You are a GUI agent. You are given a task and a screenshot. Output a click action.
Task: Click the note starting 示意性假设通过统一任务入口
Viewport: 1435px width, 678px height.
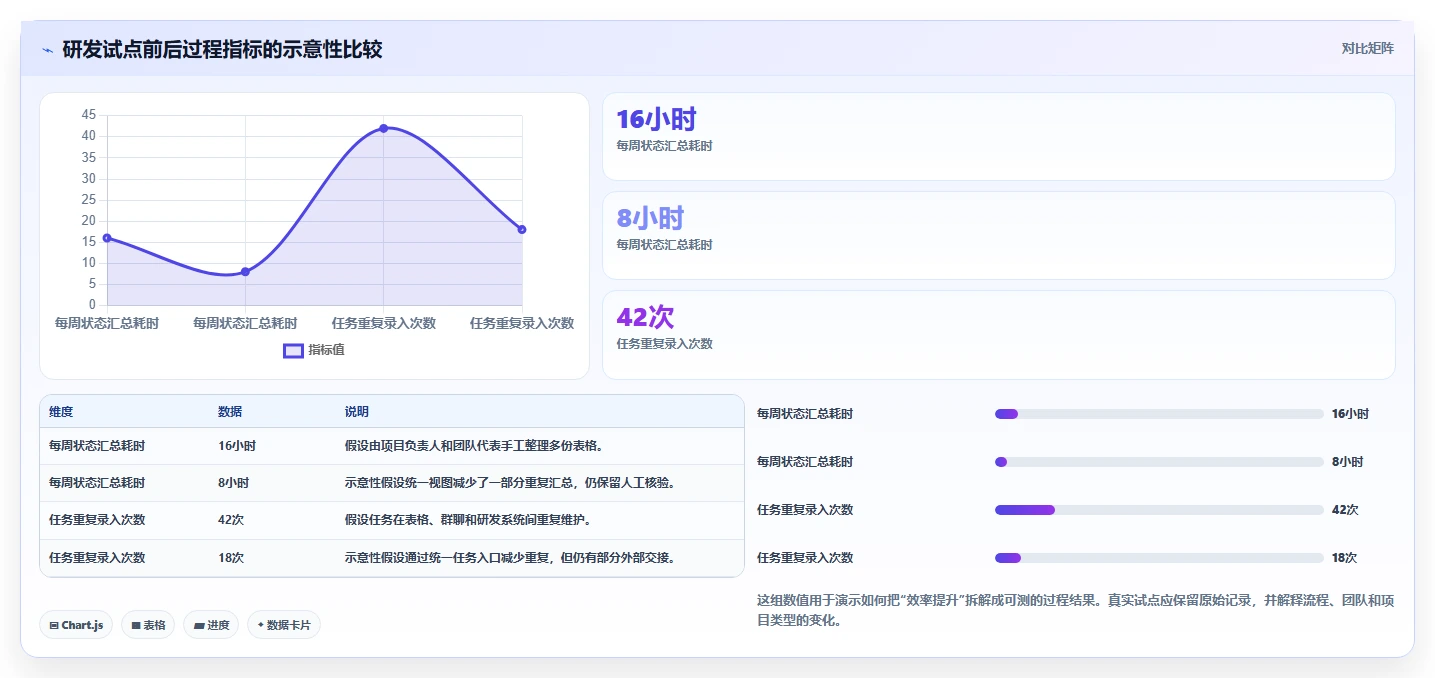(512, 558)
